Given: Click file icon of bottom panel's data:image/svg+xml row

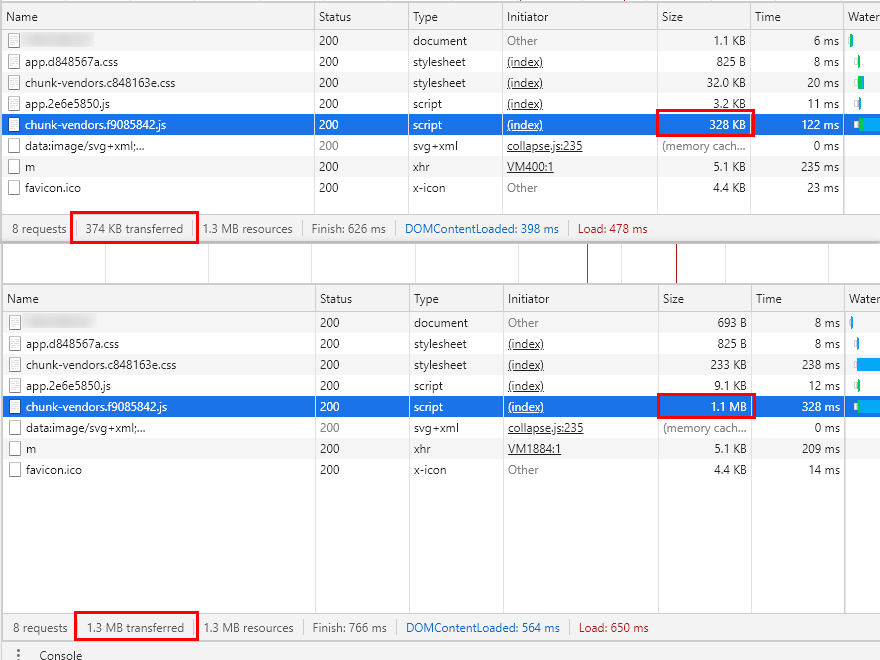Looking at the screenshot, I should (x=14, y=428).
